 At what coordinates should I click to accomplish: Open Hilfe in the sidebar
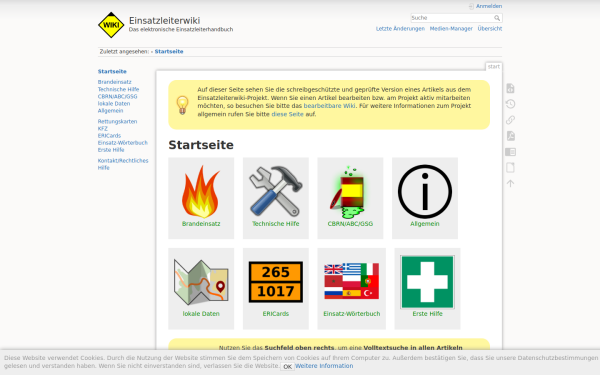click(x=103, y=168)
